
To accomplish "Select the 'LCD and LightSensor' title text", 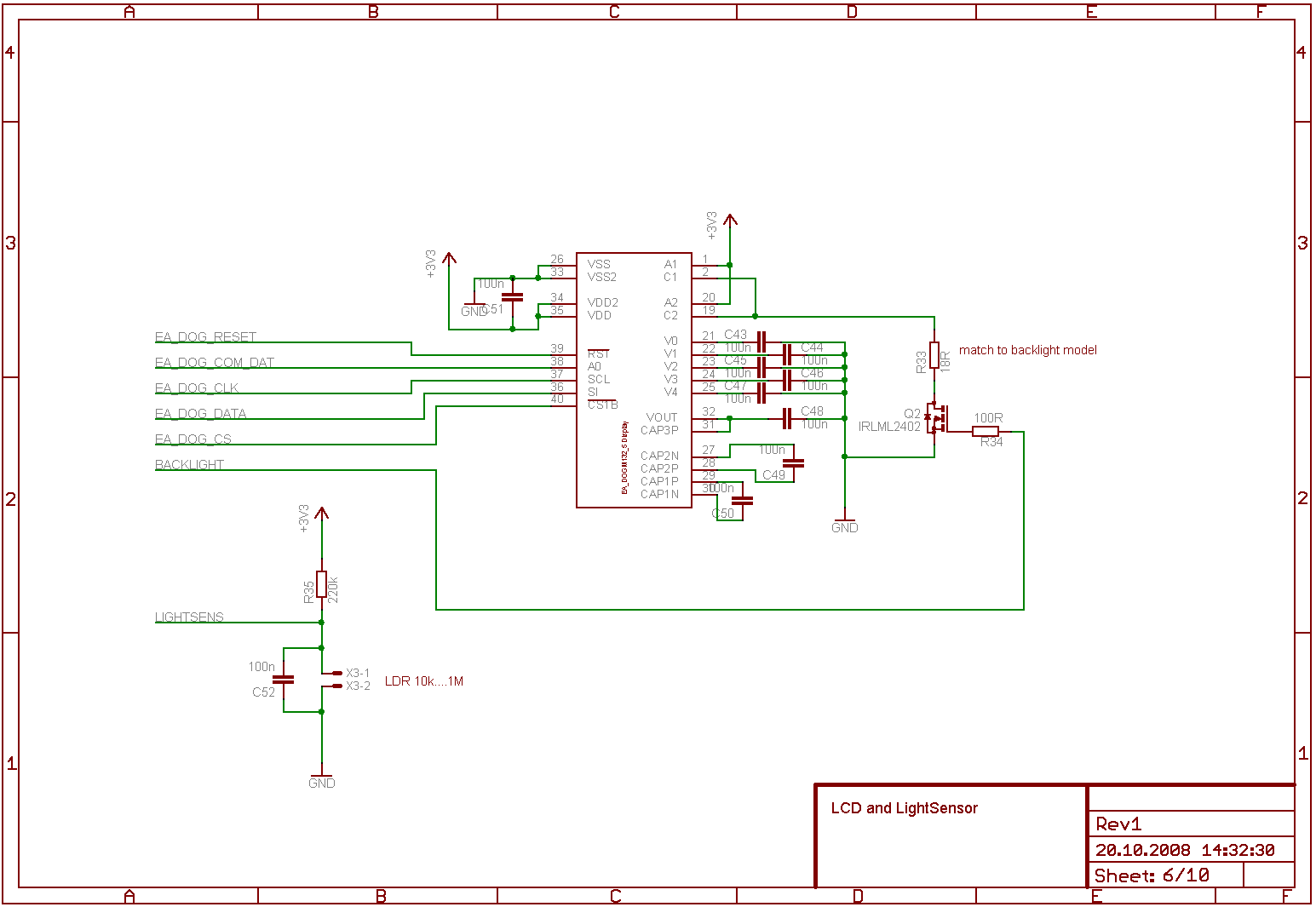I will coord(904,808).
